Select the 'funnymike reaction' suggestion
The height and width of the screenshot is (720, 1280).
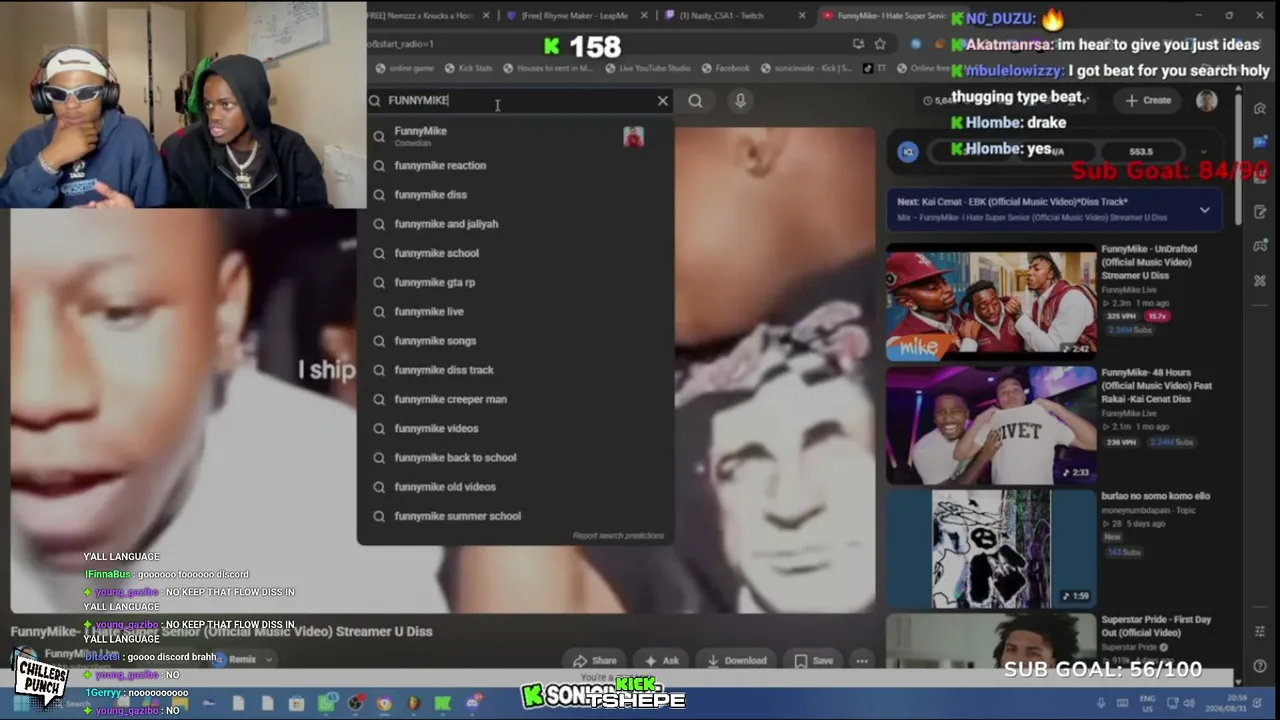click(515, 165)
